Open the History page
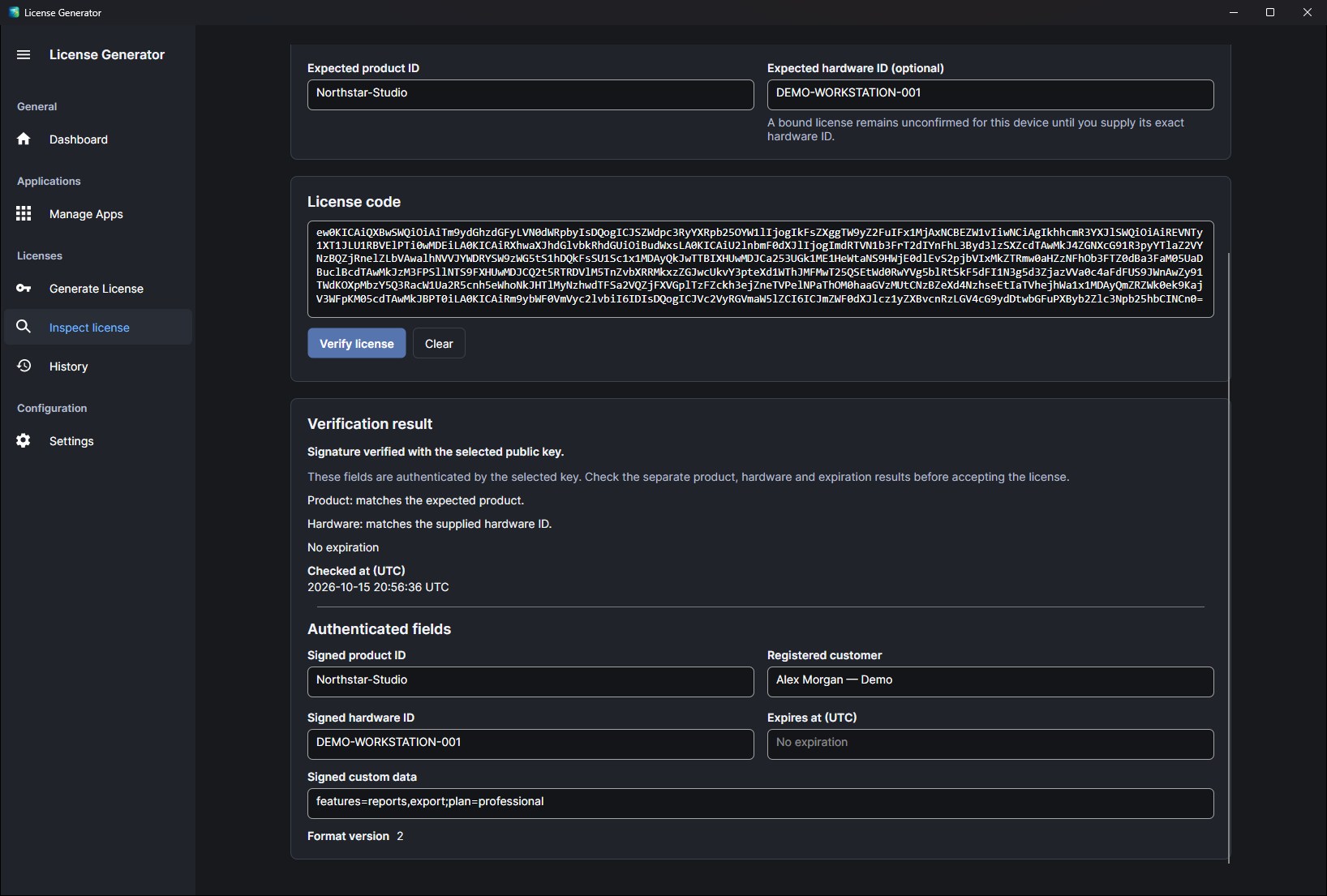1327x896 pixels. pos(98,367)
